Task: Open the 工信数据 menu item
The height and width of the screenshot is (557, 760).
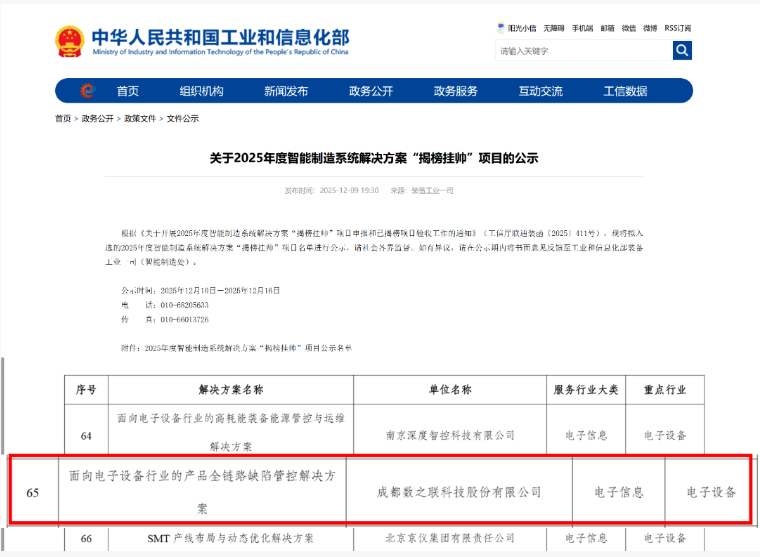Action: [x=625, y=91]
